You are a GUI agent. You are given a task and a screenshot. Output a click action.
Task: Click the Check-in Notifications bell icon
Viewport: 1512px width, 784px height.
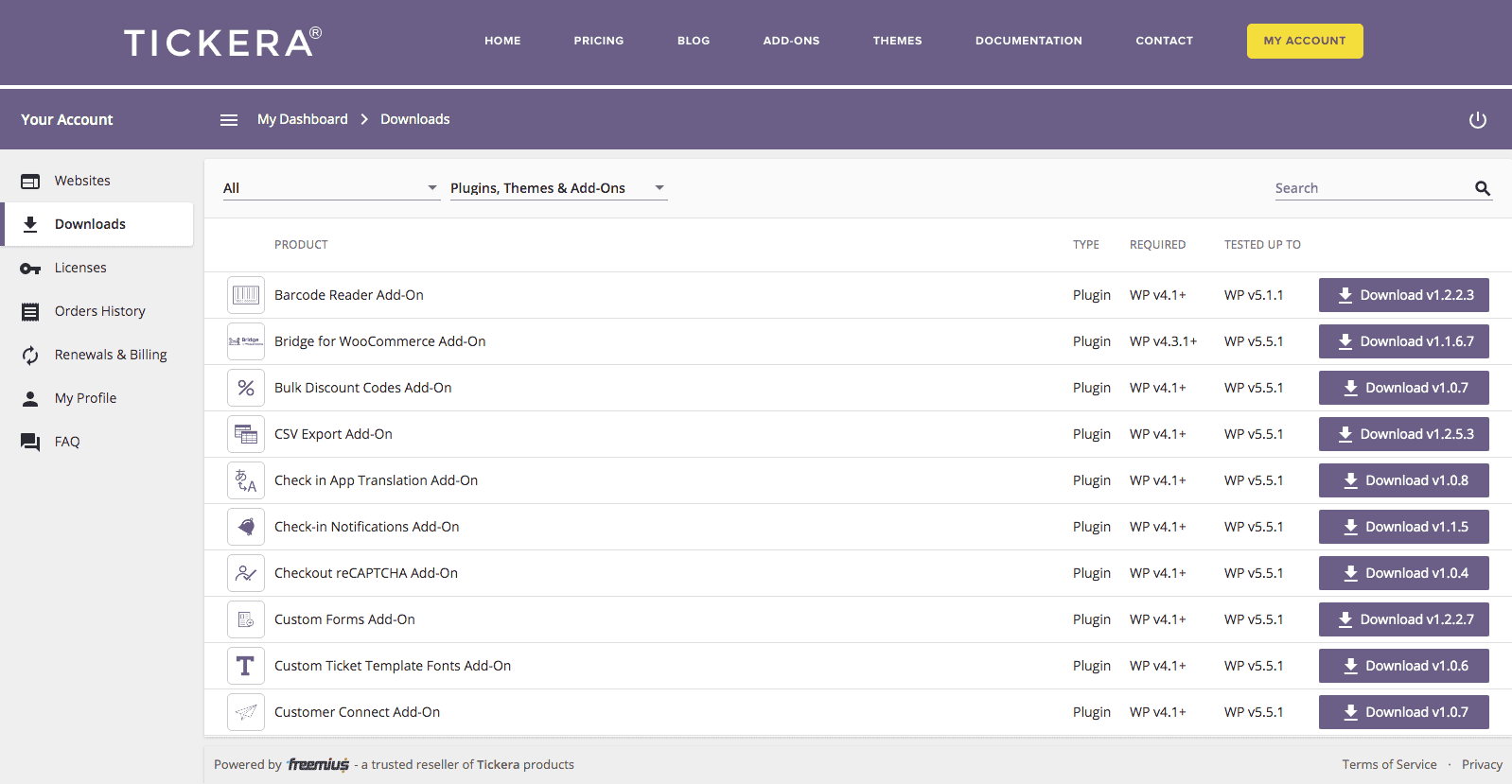tap(246, 527)
